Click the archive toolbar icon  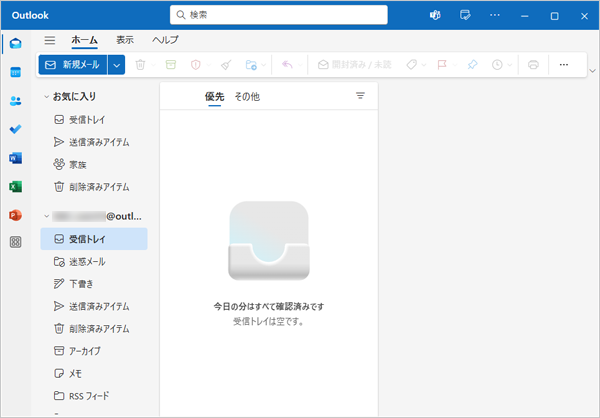[171, 65]
